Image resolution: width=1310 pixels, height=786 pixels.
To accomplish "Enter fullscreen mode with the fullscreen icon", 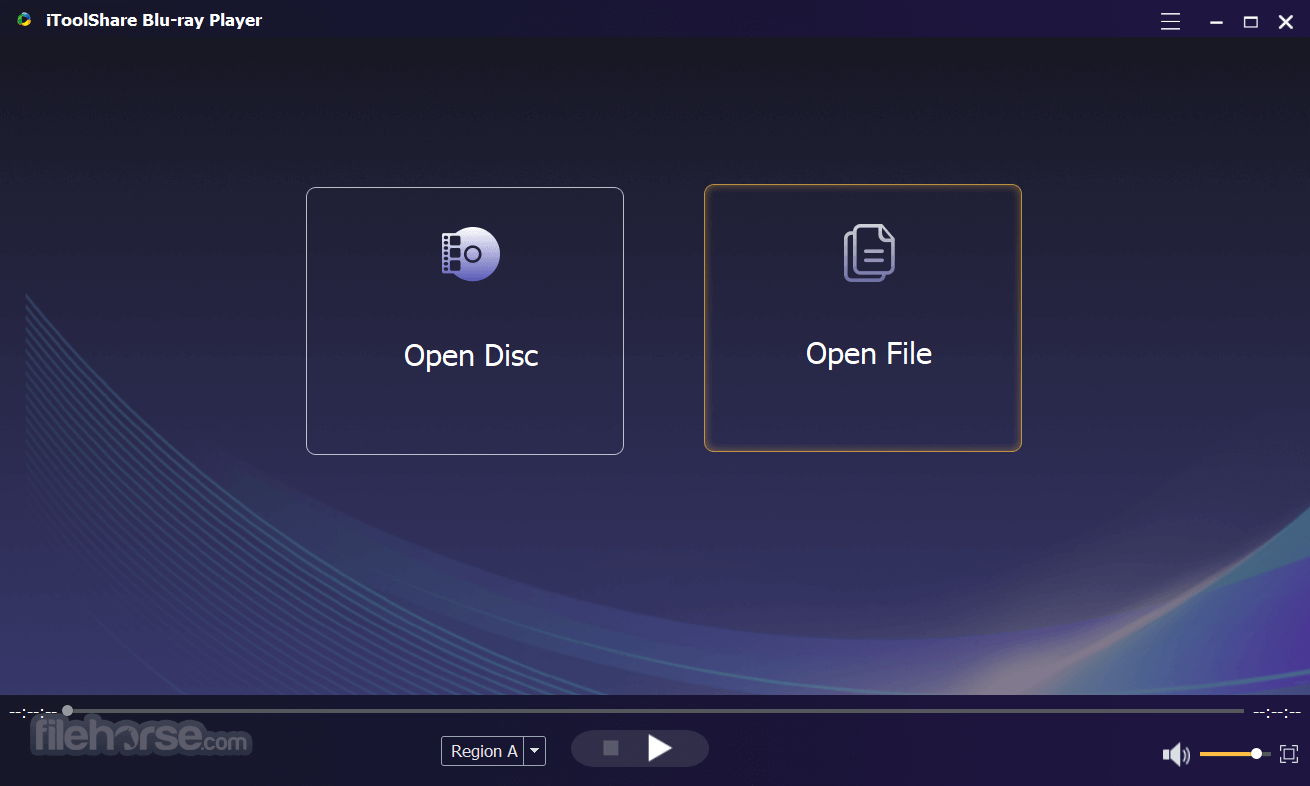I will [1289, 754].
